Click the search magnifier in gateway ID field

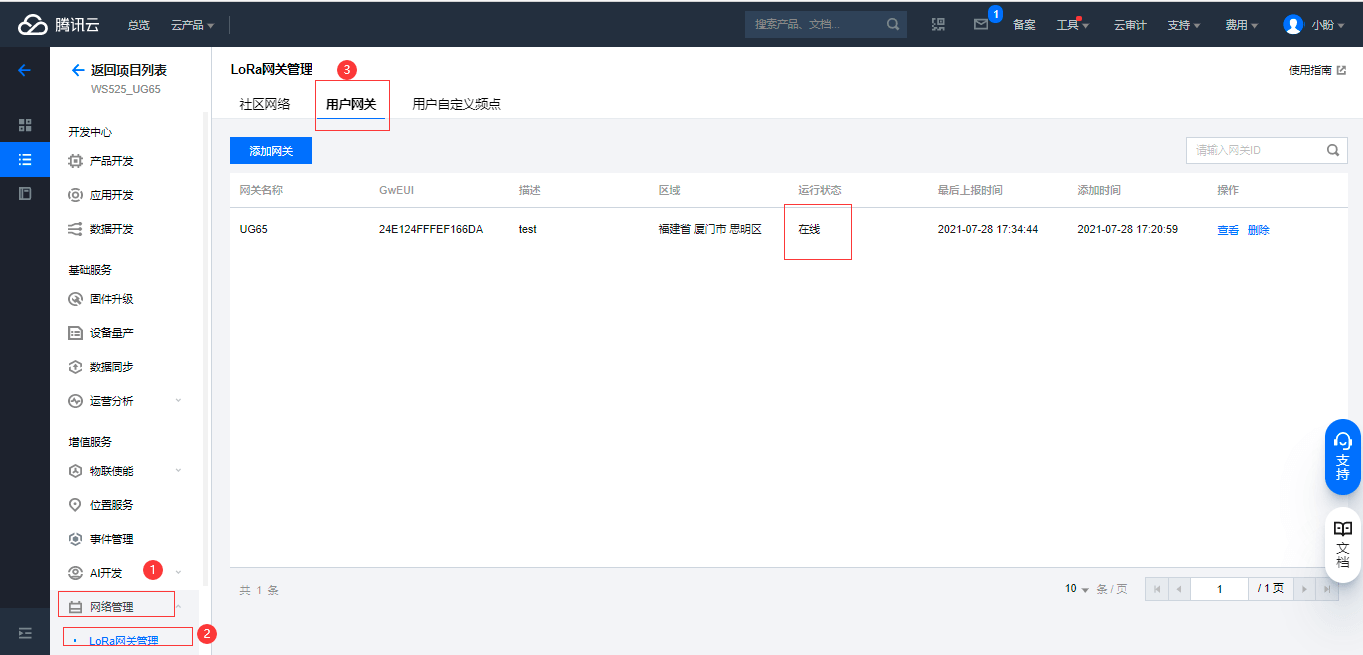(x=1332, y=151)
